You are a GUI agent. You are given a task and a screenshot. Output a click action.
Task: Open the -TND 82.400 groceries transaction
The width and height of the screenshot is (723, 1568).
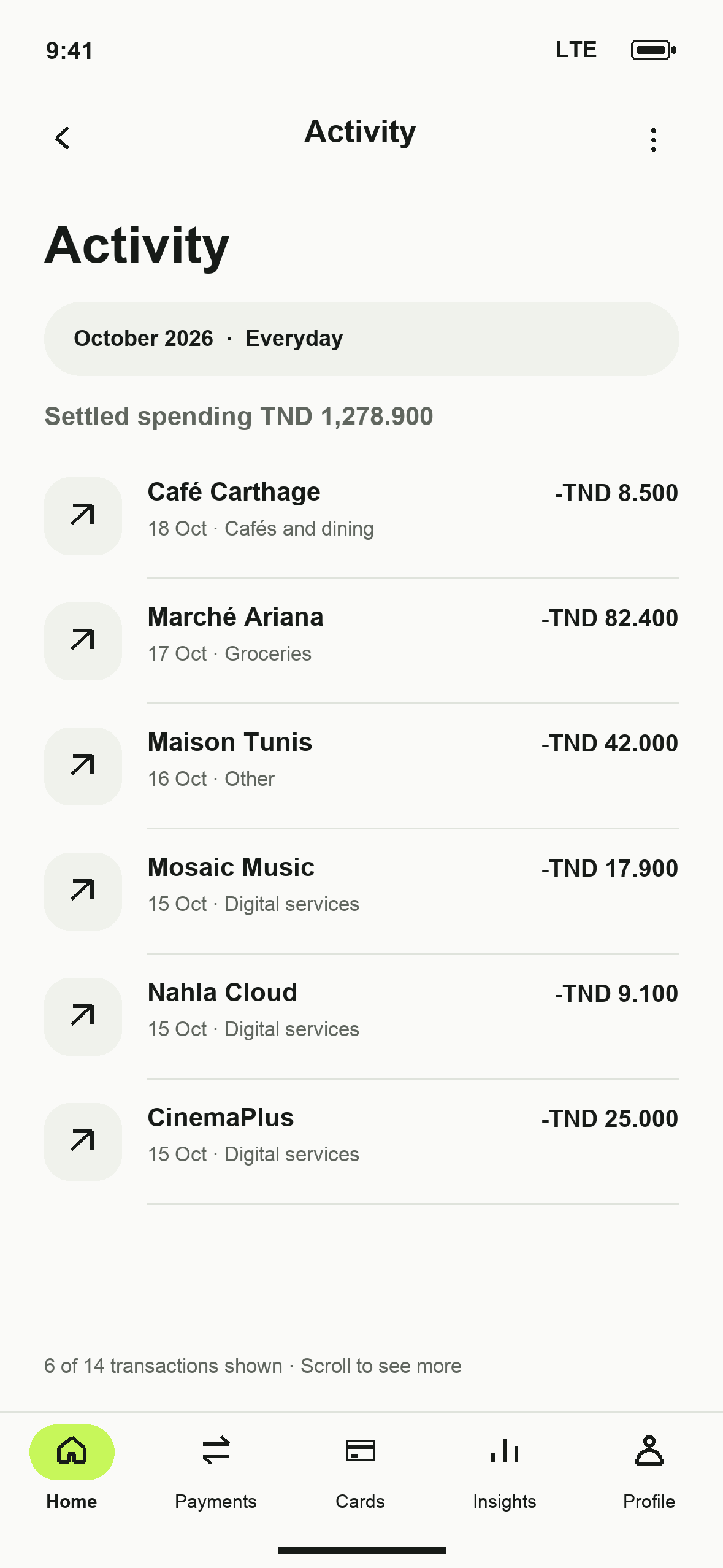(362, 641)
